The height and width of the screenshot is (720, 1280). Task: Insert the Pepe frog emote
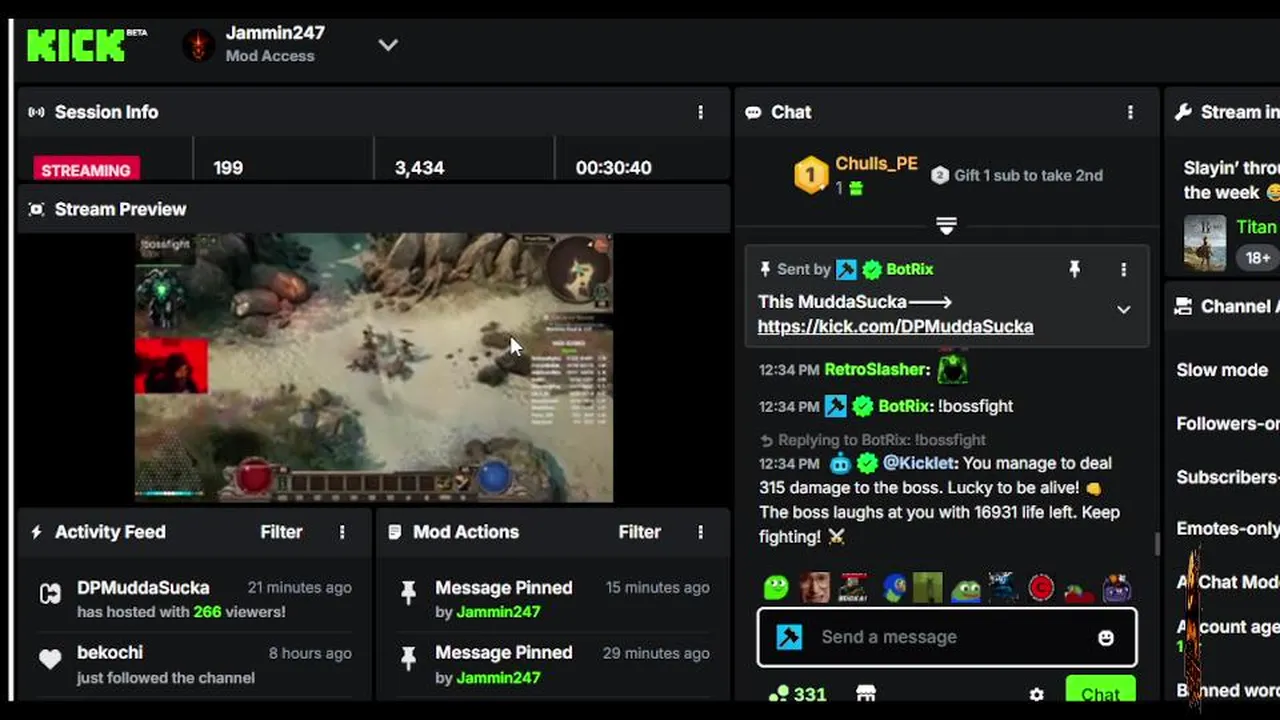coord(966,588)
